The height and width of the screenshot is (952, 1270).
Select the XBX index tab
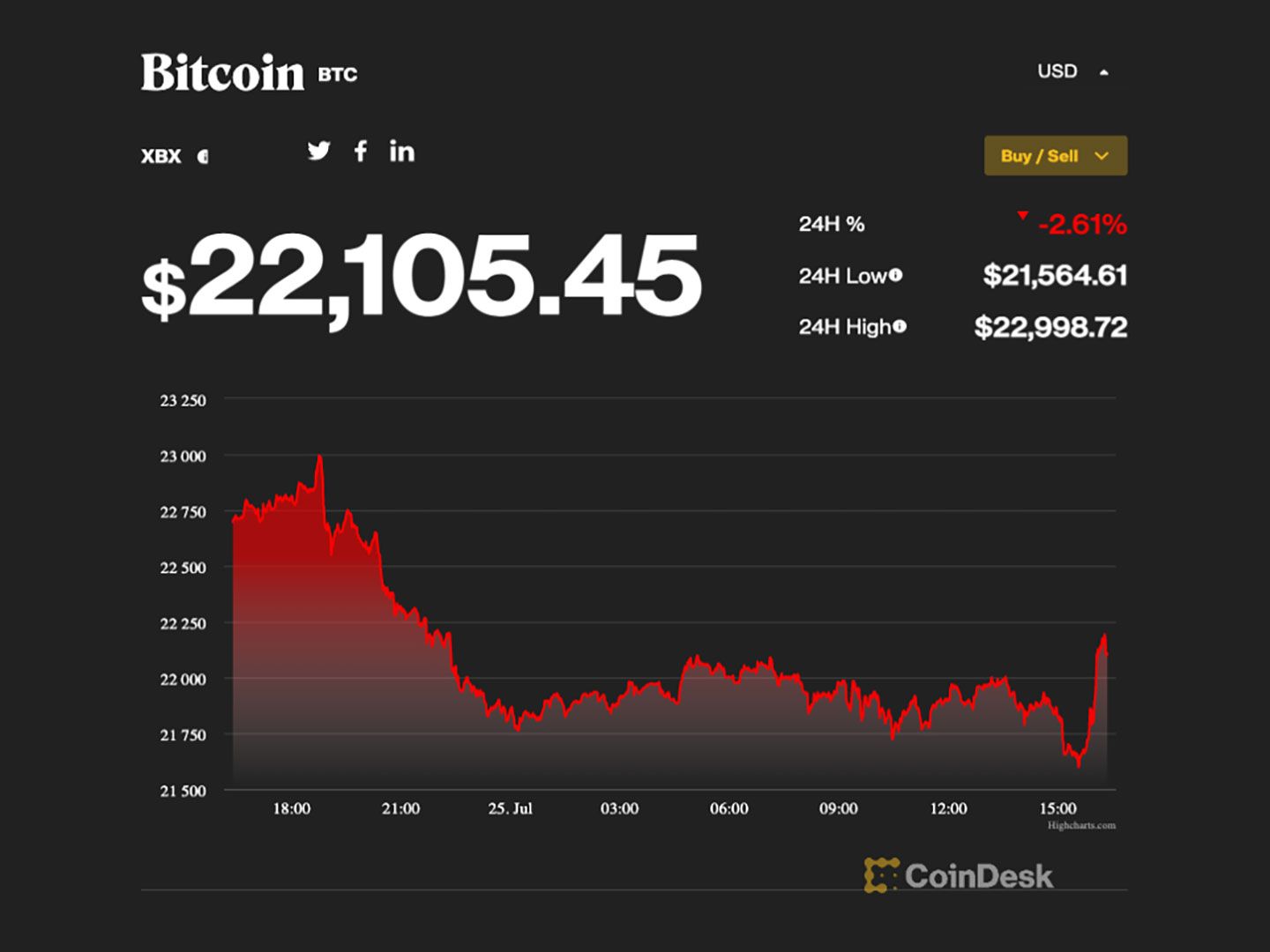tap(160, 156)
